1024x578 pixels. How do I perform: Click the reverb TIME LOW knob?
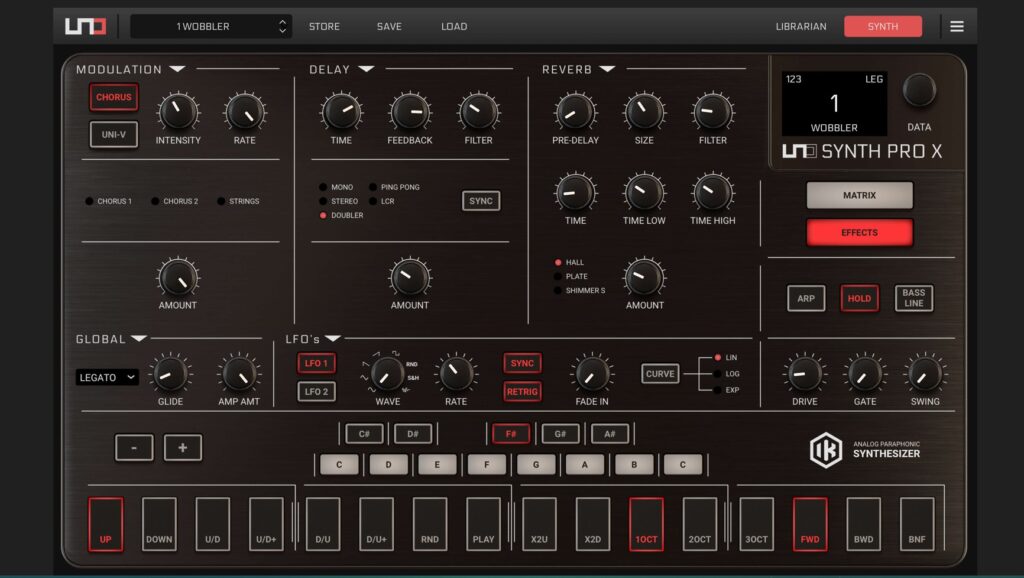click(644, 192)
